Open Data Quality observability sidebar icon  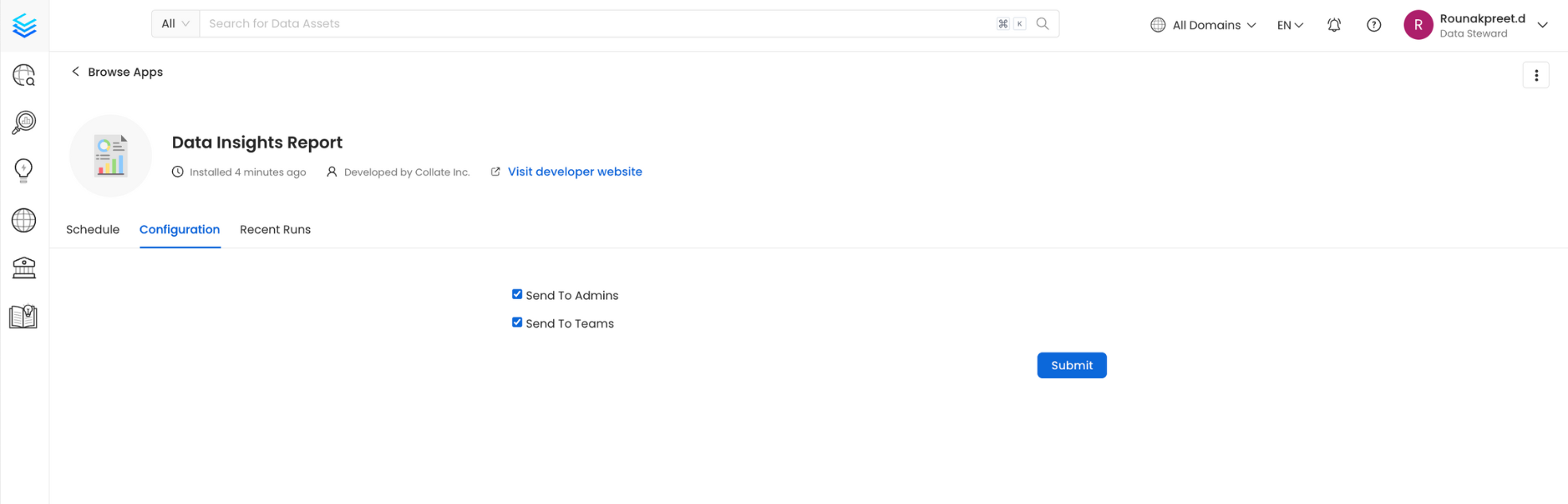pyautogui.click(x=24, y=123)
